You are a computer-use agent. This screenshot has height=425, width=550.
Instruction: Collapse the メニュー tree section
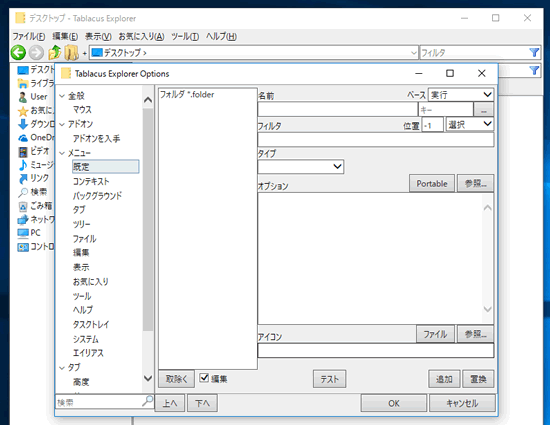[x=62, y=153]
